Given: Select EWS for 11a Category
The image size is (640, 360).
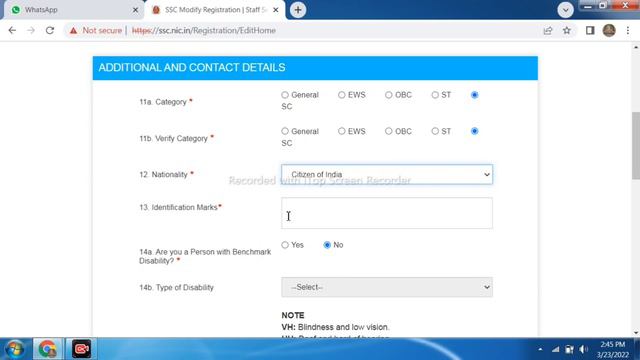Looking at the screenshot, I should (342, 95).
